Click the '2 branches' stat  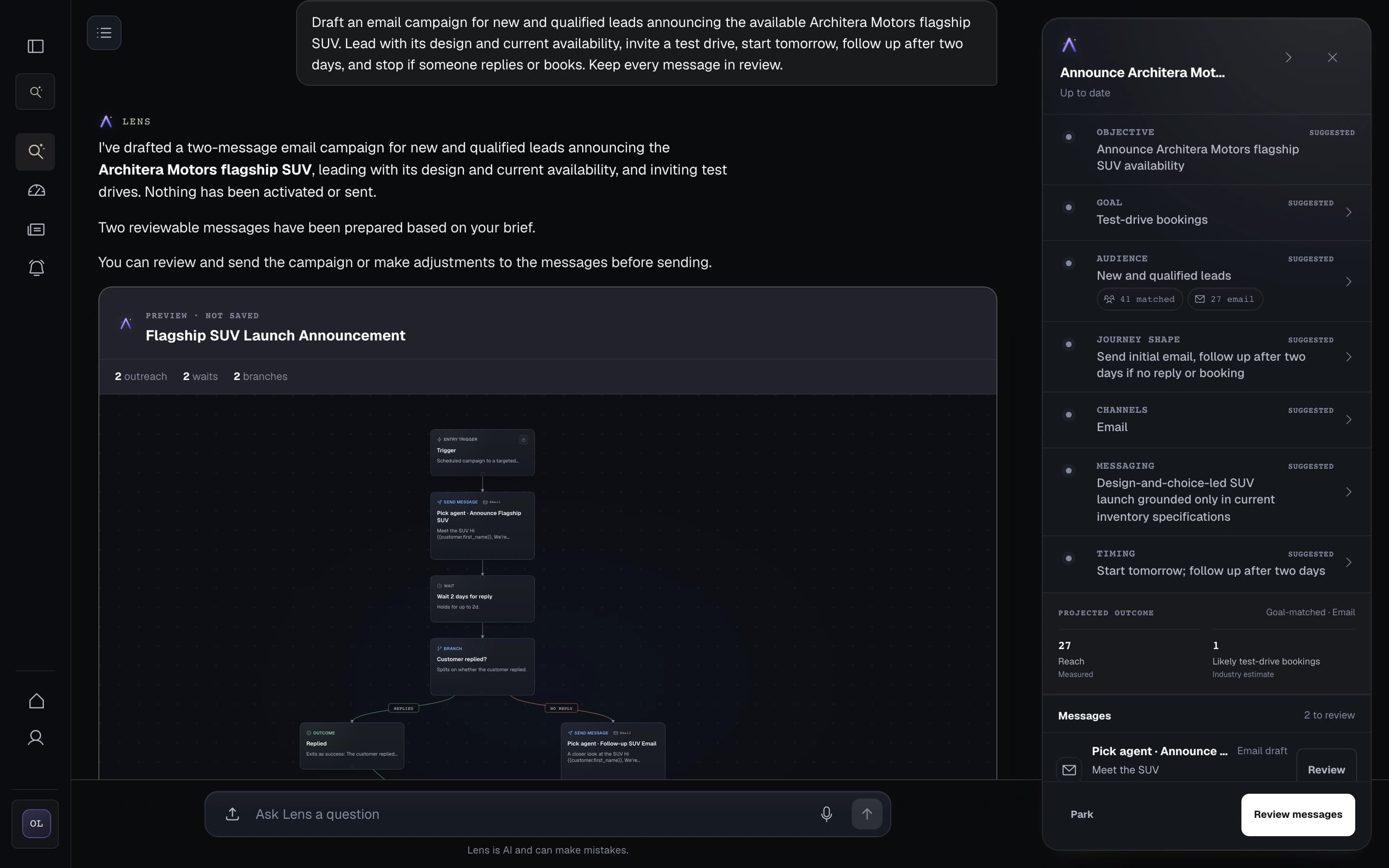(260, 377)
